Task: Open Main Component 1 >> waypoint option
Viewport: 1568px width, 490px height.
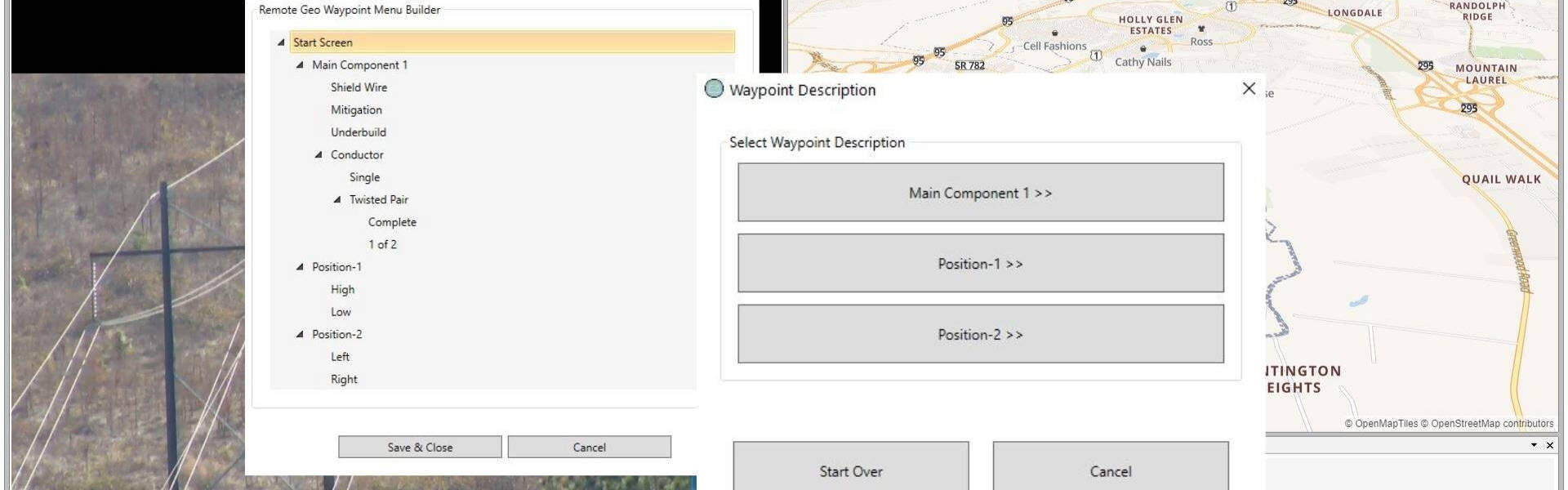Action: 981,193
